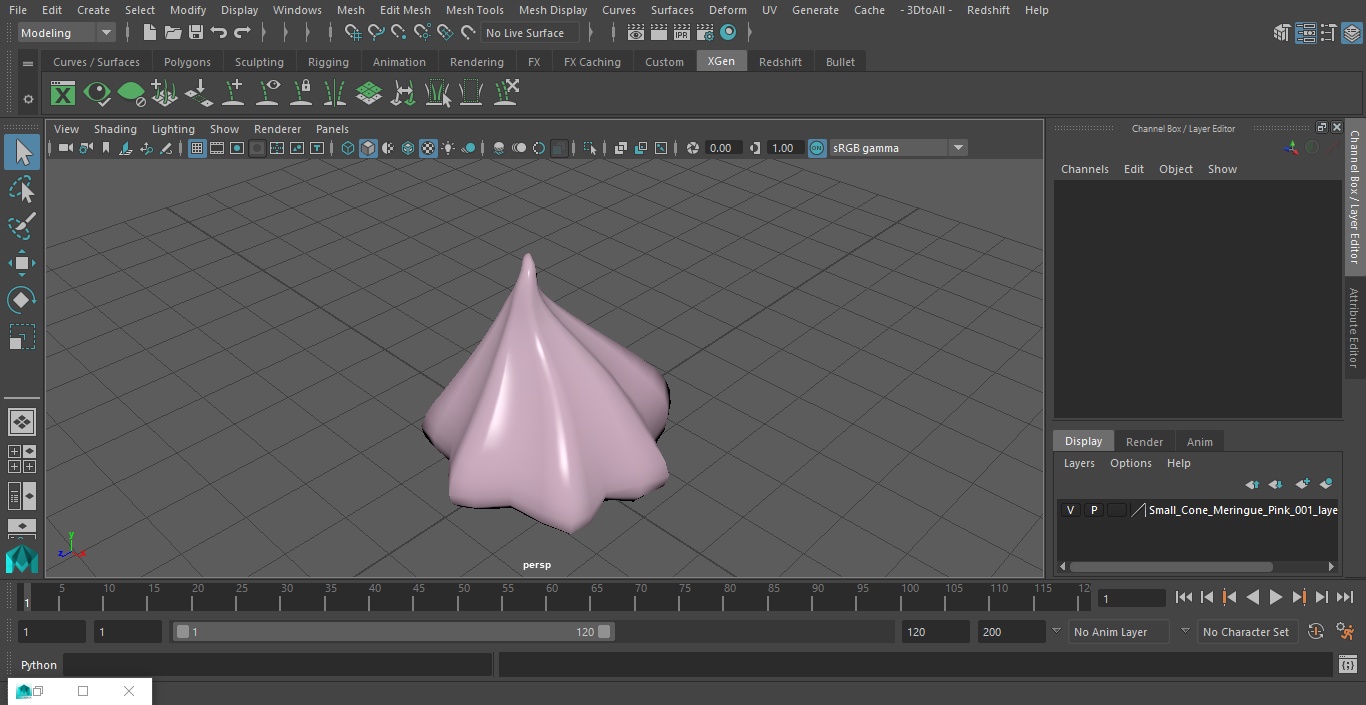Select the arrow Select tool

point(22,152)
